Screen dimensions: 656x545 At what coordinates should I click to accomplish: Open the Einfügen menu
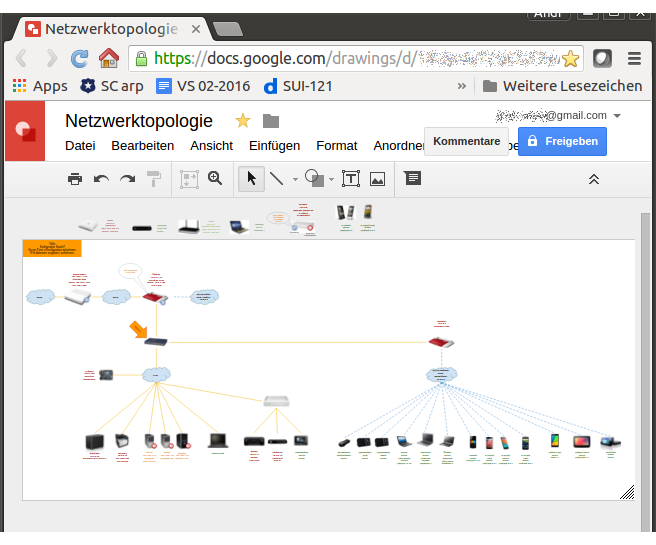pyautogui.click(x=274, y=146)
